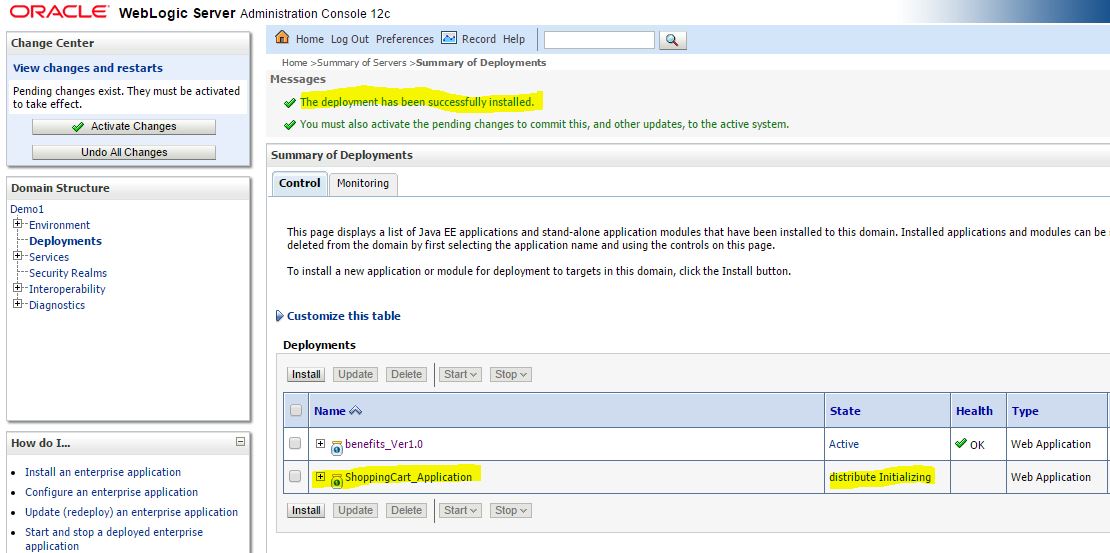Open Help from the toolbar
Image resolution: width=1110 pixels, height=553 pixels.
point(514,39)
